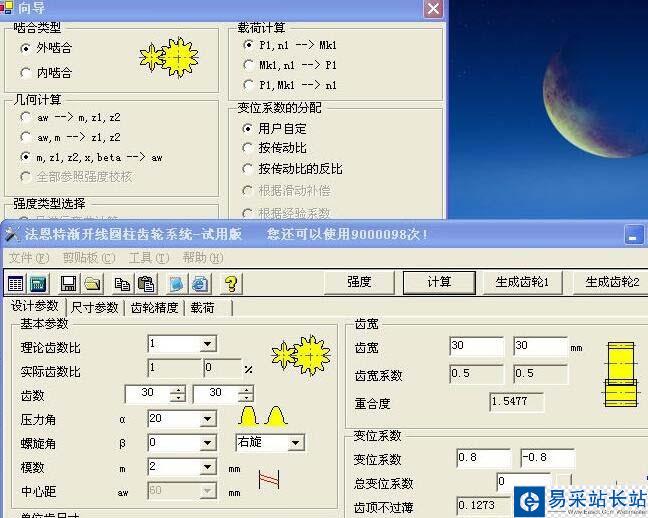The width and height of the screenshot is (648, 518).
Task: Select 按传动比的反比 radio button
Action: (x=247, y=169)
